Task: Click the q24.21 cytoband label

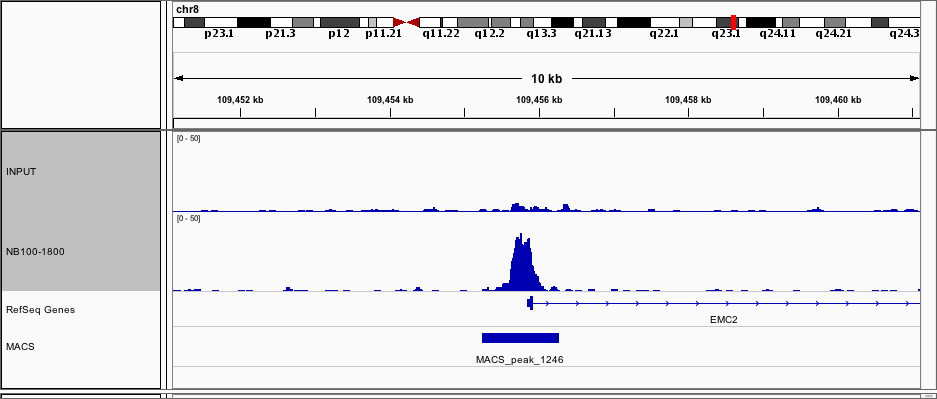Action: (834, 34)
